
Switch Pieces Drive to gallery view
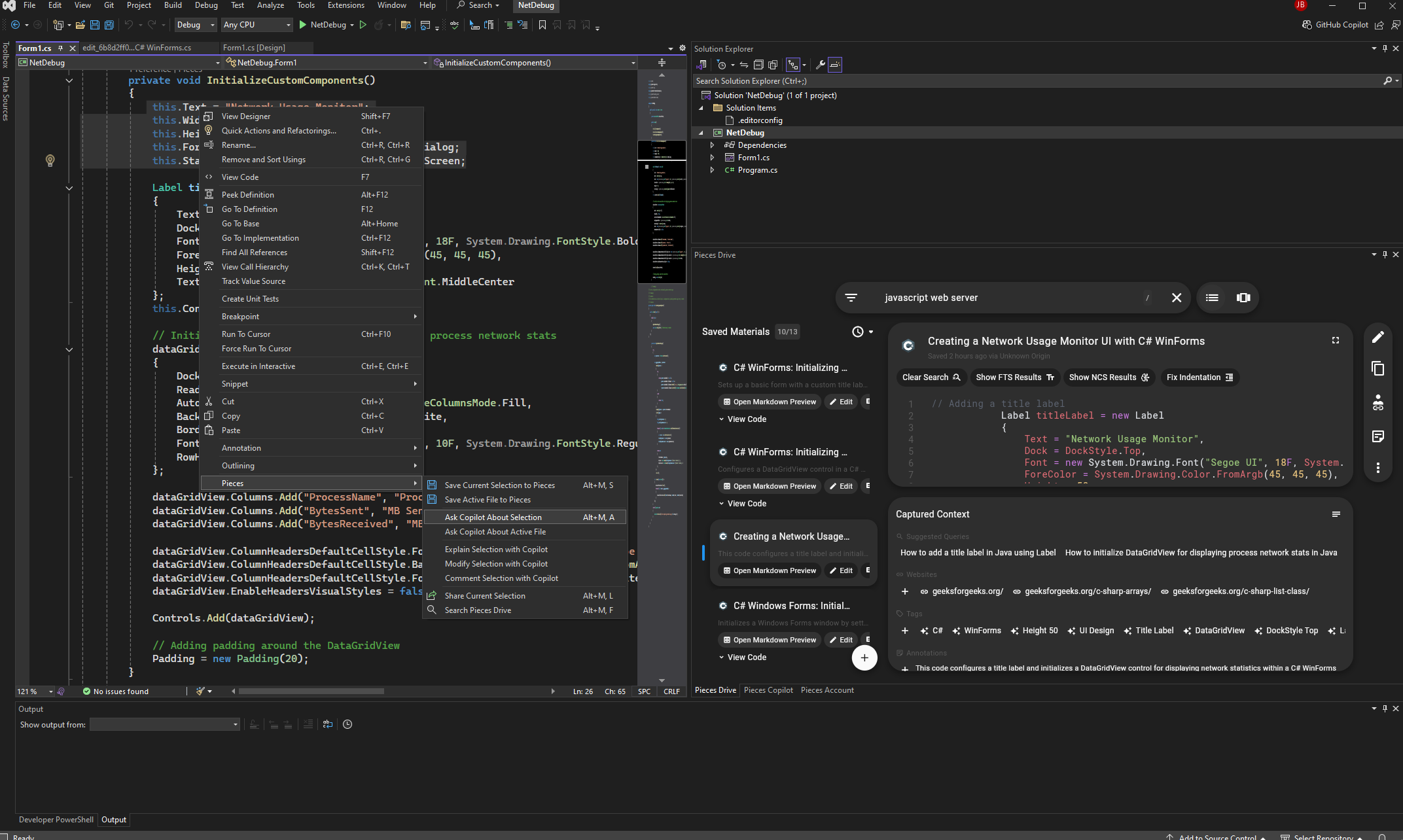[x=1243, y=298]
